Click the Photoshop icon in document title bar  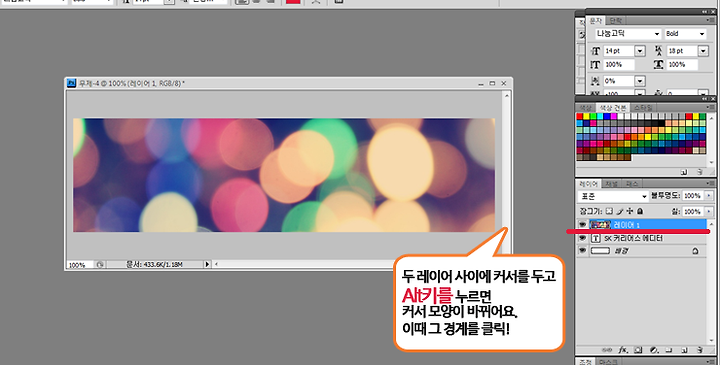71,83
